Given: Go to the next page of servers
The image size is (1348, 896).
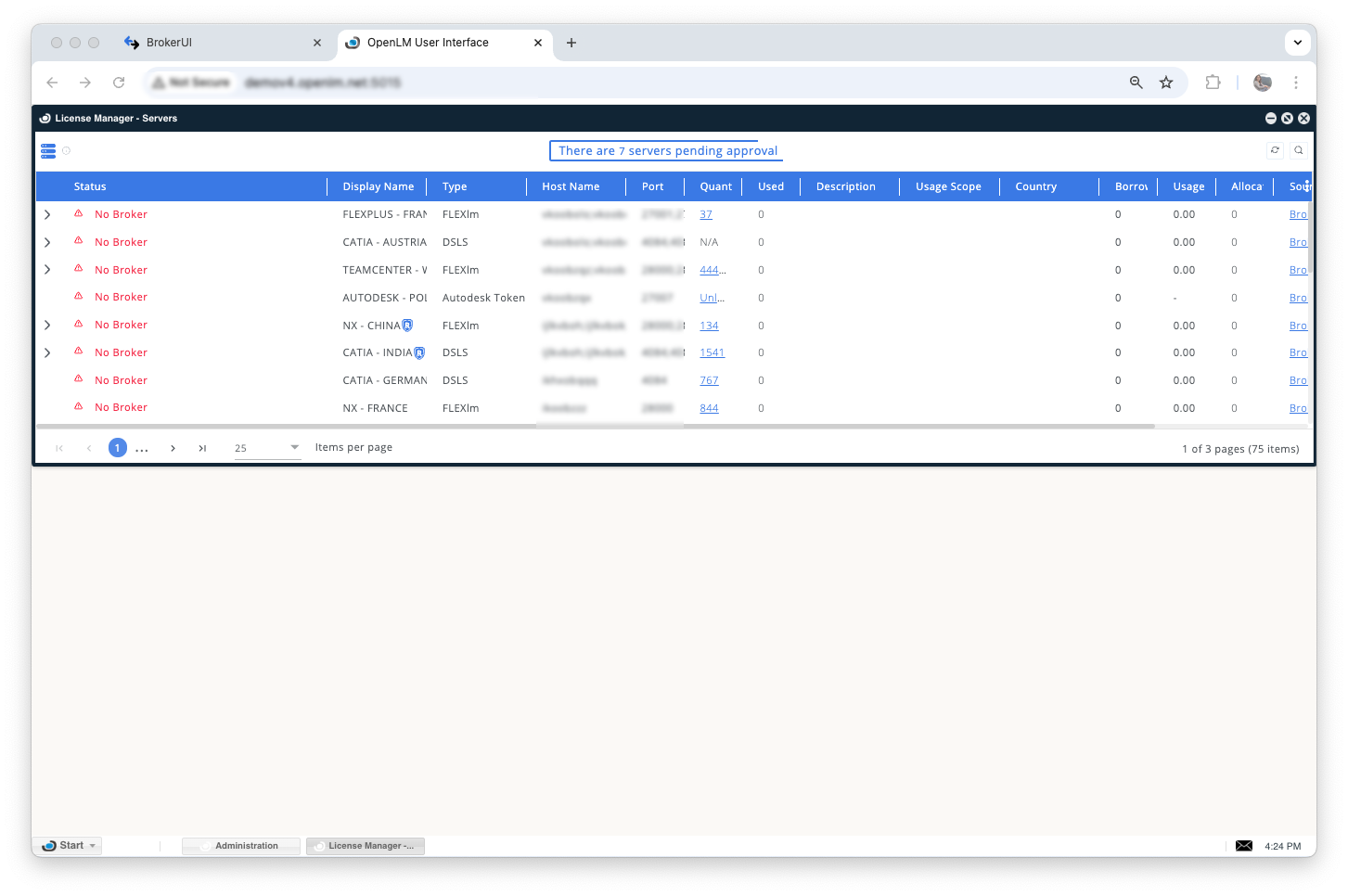Looking at the screenshot, I should 173,448.
